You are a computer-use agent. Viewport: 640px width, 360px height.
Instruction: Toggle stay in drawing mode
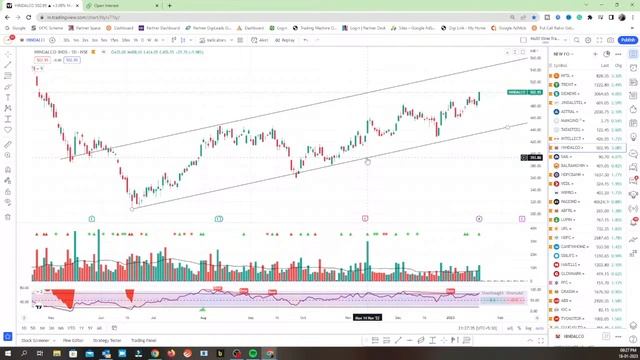8,180
